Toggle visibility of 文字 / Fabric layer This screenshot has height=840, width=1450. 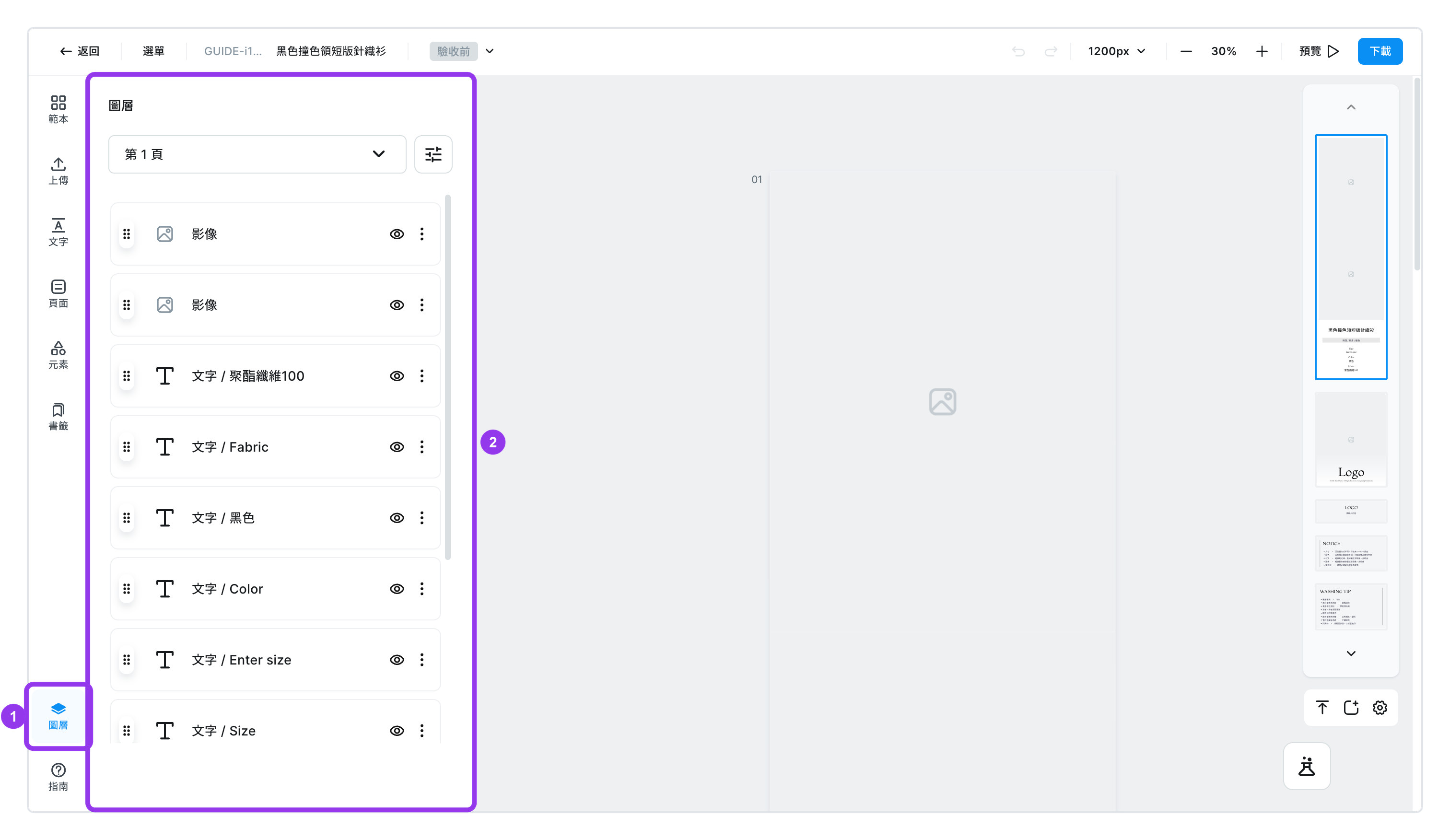point(397,447)
